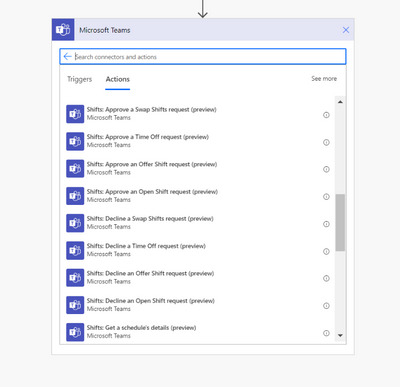Show info for Approve a Swap Shifts request

326,115
